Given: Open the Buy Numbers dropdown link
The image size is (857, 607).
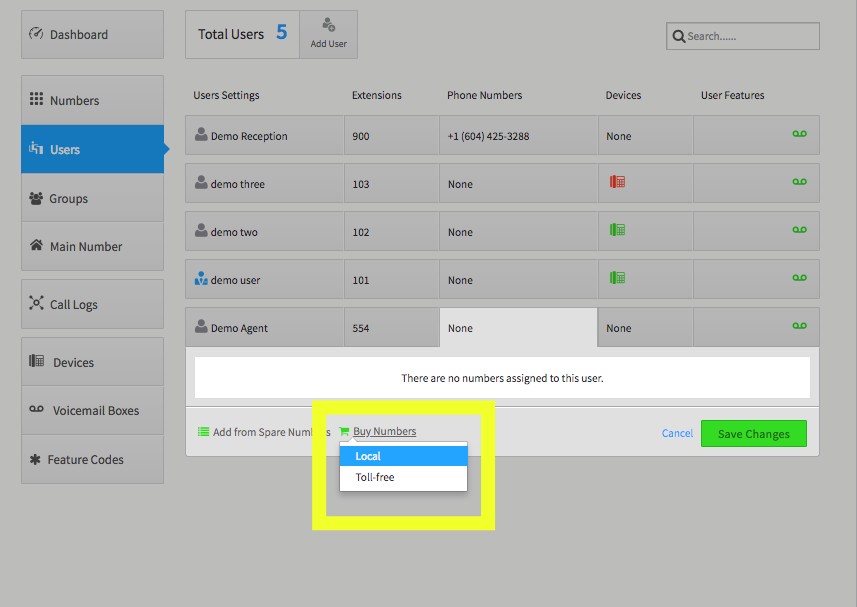Looking at the screenshot, I should click(384, 431).
